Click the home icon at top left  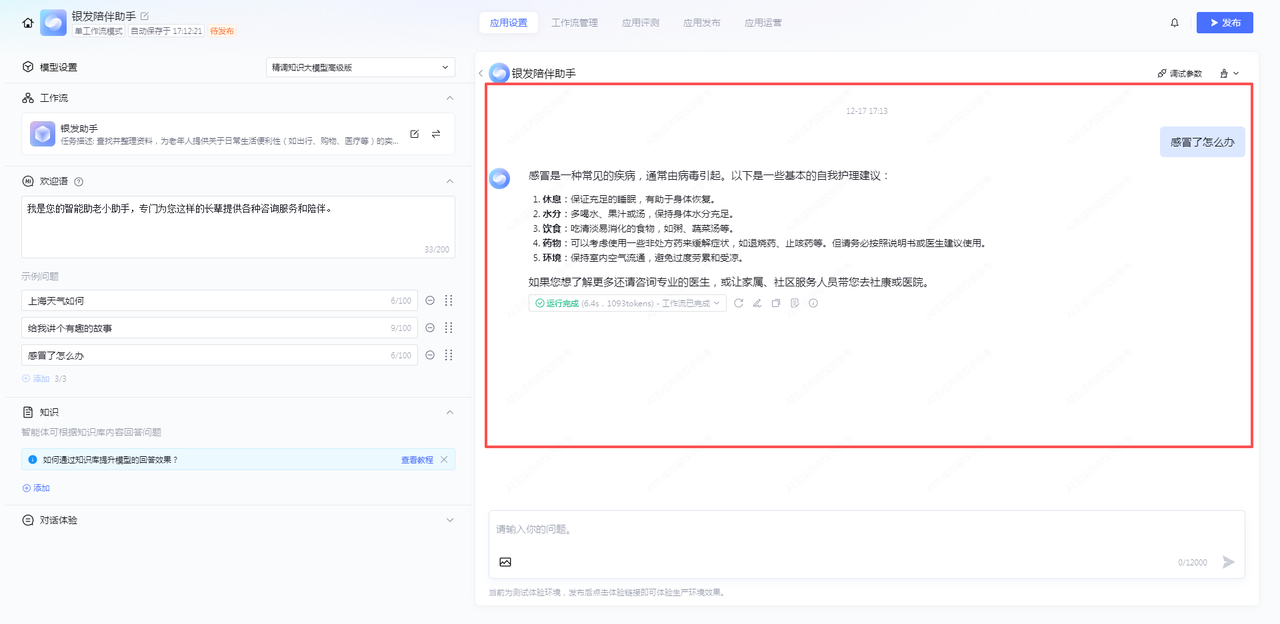[27, 22]
